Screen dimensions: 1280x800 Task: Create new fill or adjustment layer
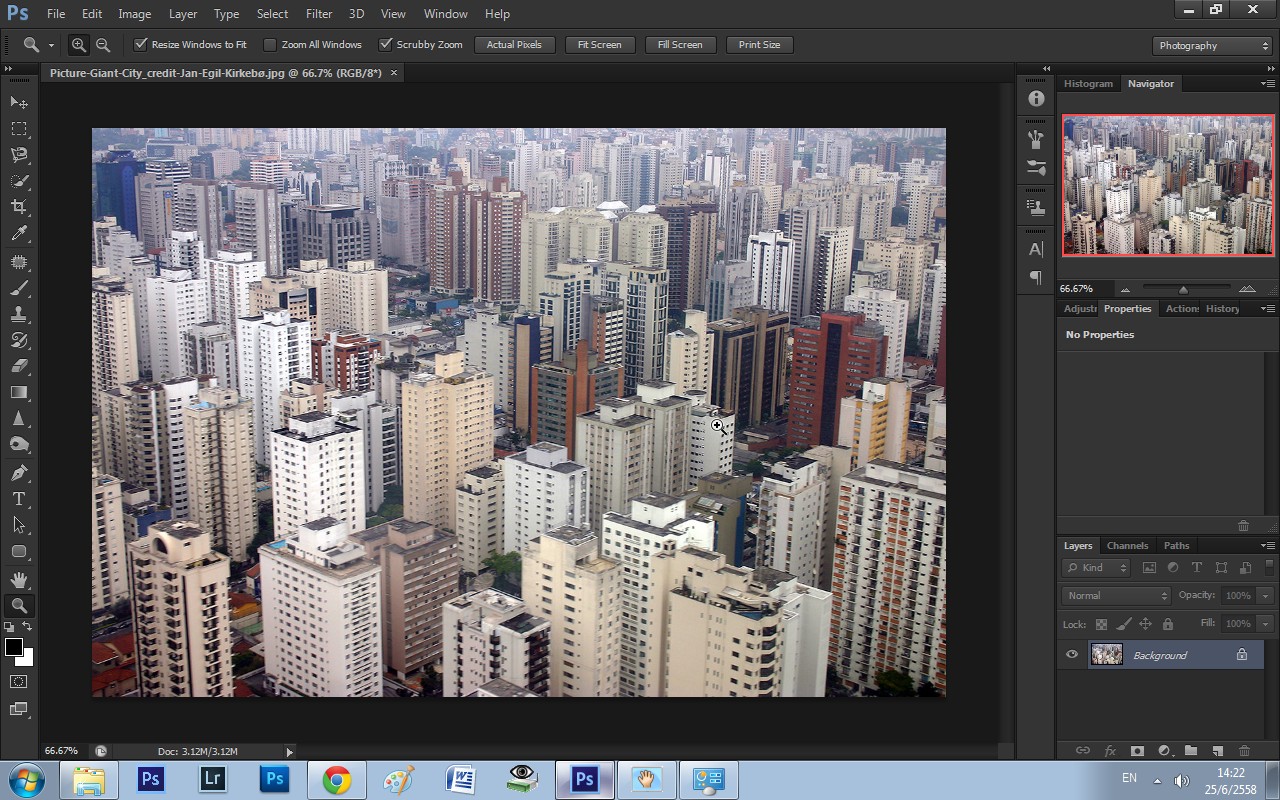(x=1164, y=750)
